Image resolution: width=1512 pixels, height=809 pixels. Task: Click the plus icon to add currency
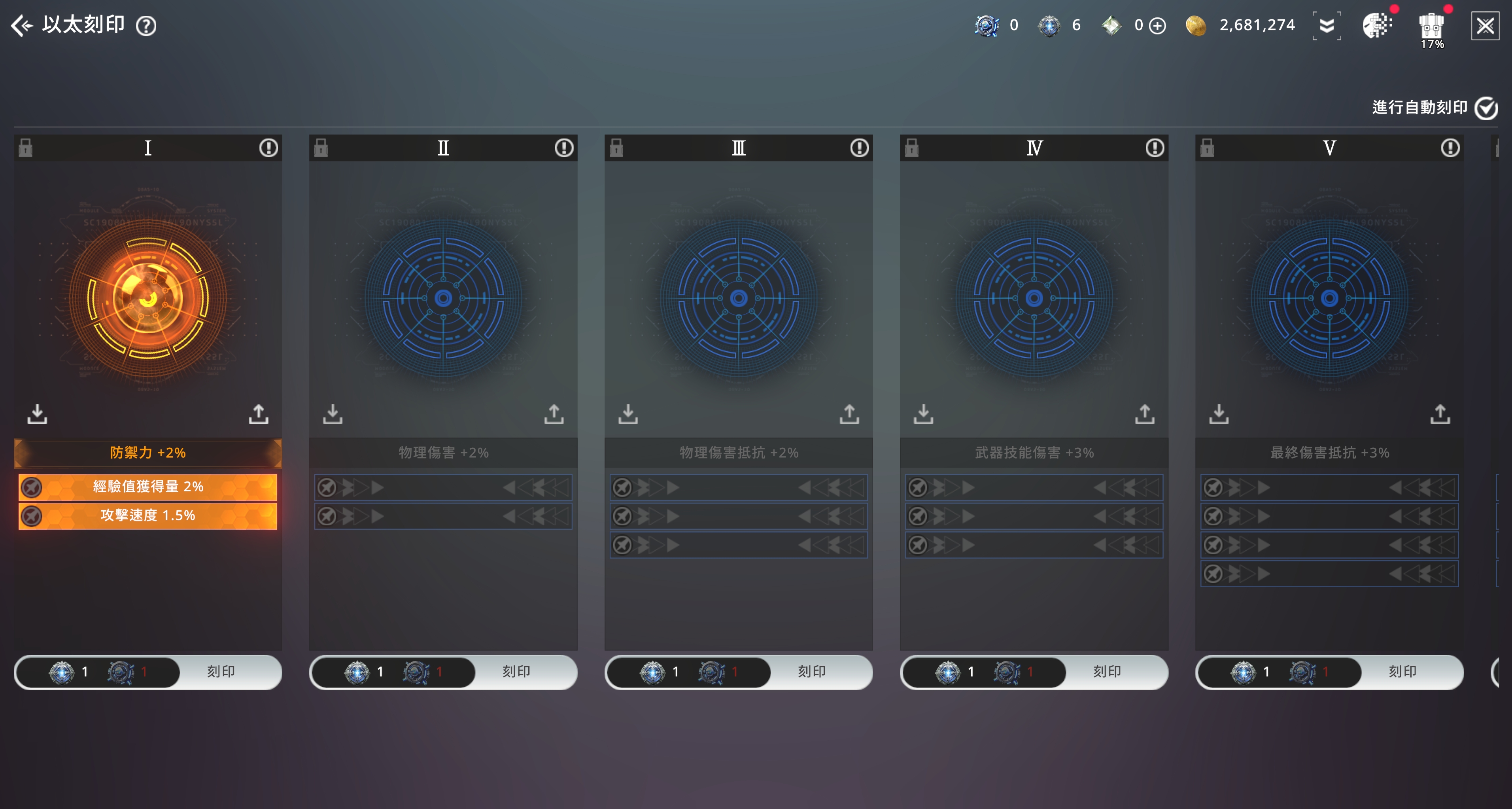(1157, 26)
